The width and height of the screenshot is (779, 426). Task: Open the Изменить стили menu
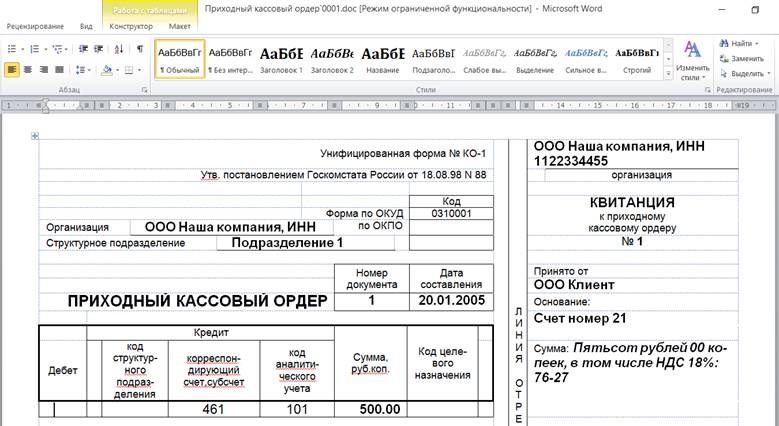(692, 61)
